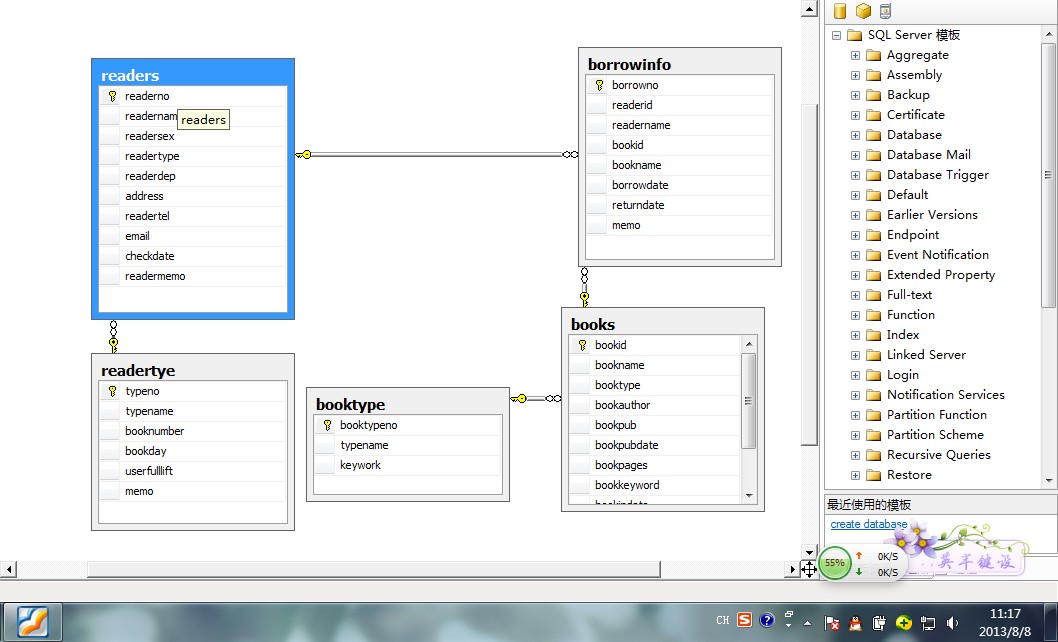This screenshot has width=1058, height=642.
Task: Open the Sogou input method tray icon
Action: 744,620
